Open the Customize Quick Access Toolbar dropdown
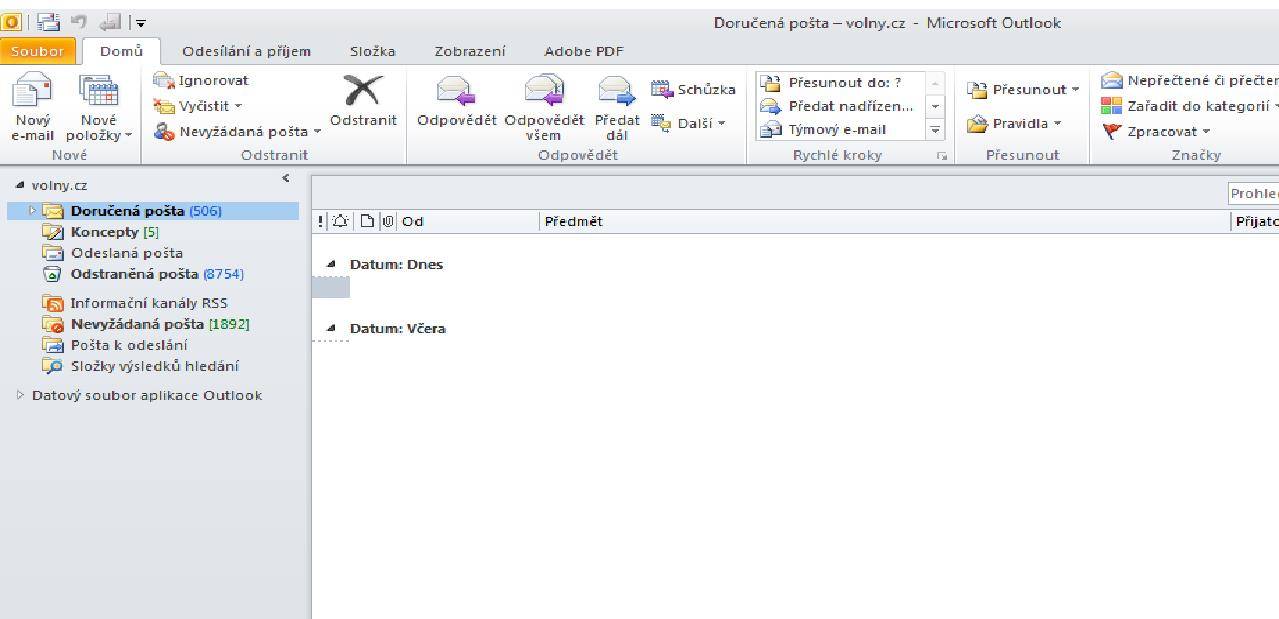1279x619 pixels. pyautogui.click(x=140, y=23)
